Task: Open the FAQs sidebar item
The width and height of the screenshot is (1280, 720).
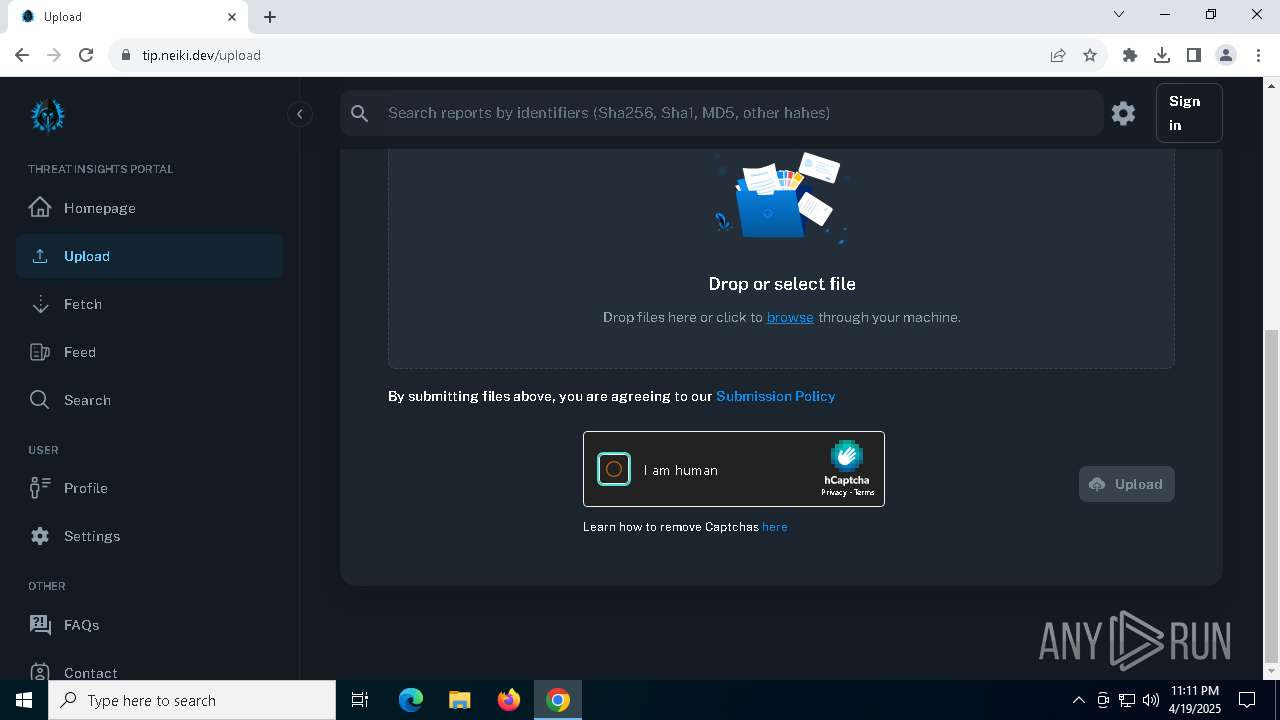Action: 149,625
